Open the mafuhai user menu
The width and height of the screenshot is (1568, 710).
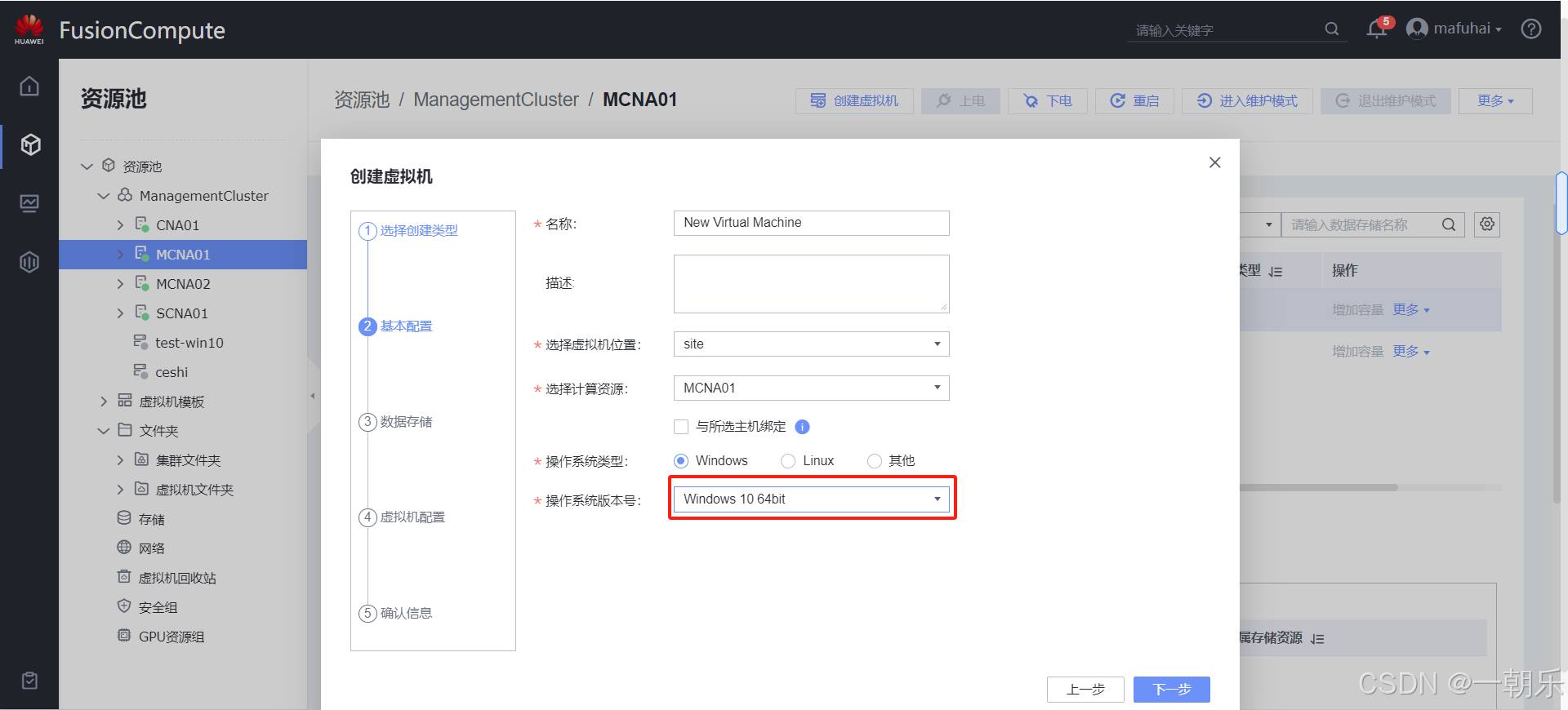point(1468,29)
